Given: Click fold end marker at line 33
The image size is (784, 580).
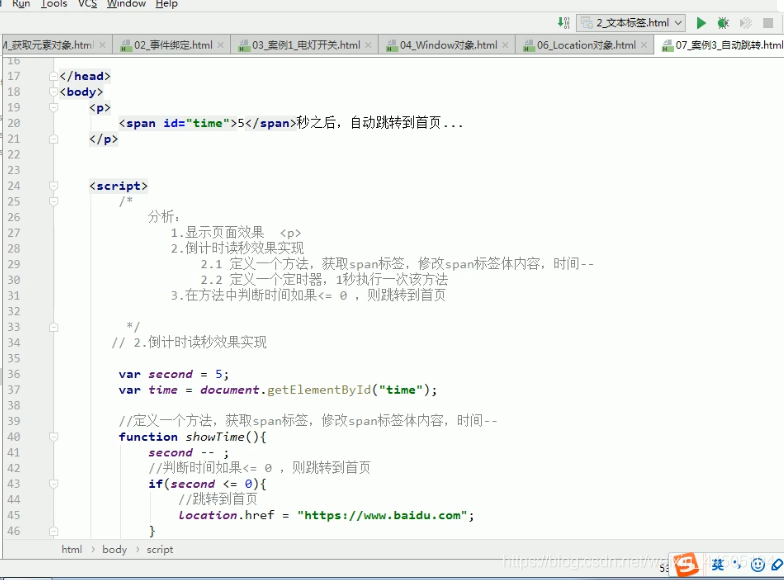Looking at the screenshot, I should (54, 327).
